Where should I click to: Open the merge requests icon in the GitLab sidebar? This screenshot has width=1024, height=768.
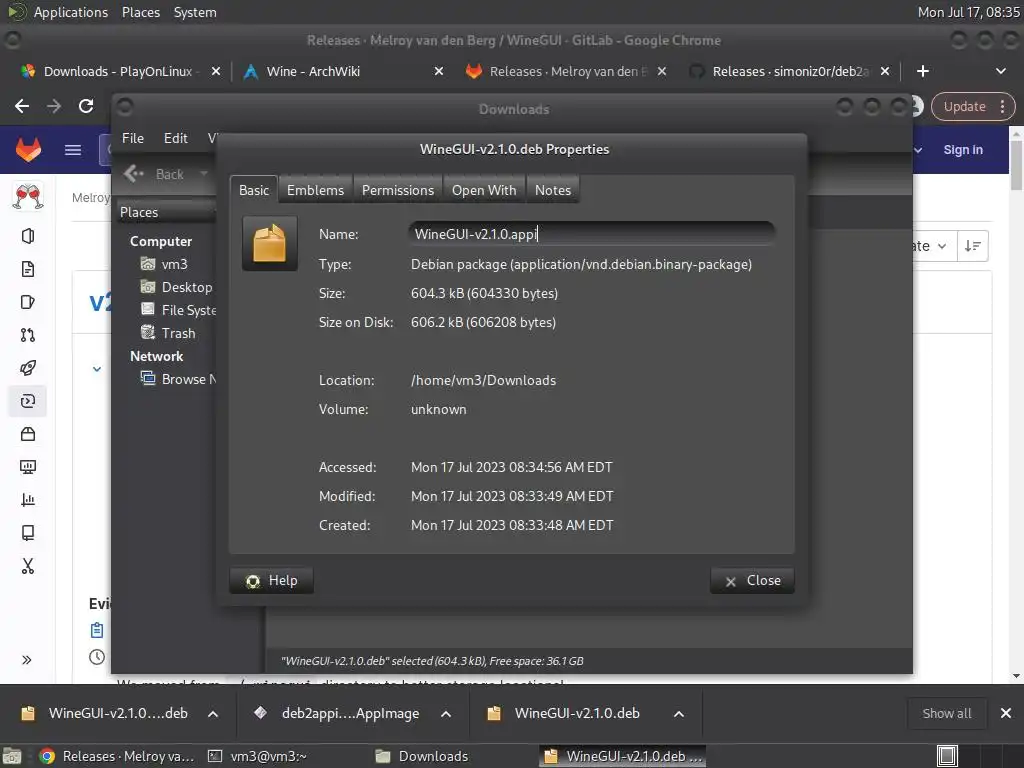(x=27, y=335)
